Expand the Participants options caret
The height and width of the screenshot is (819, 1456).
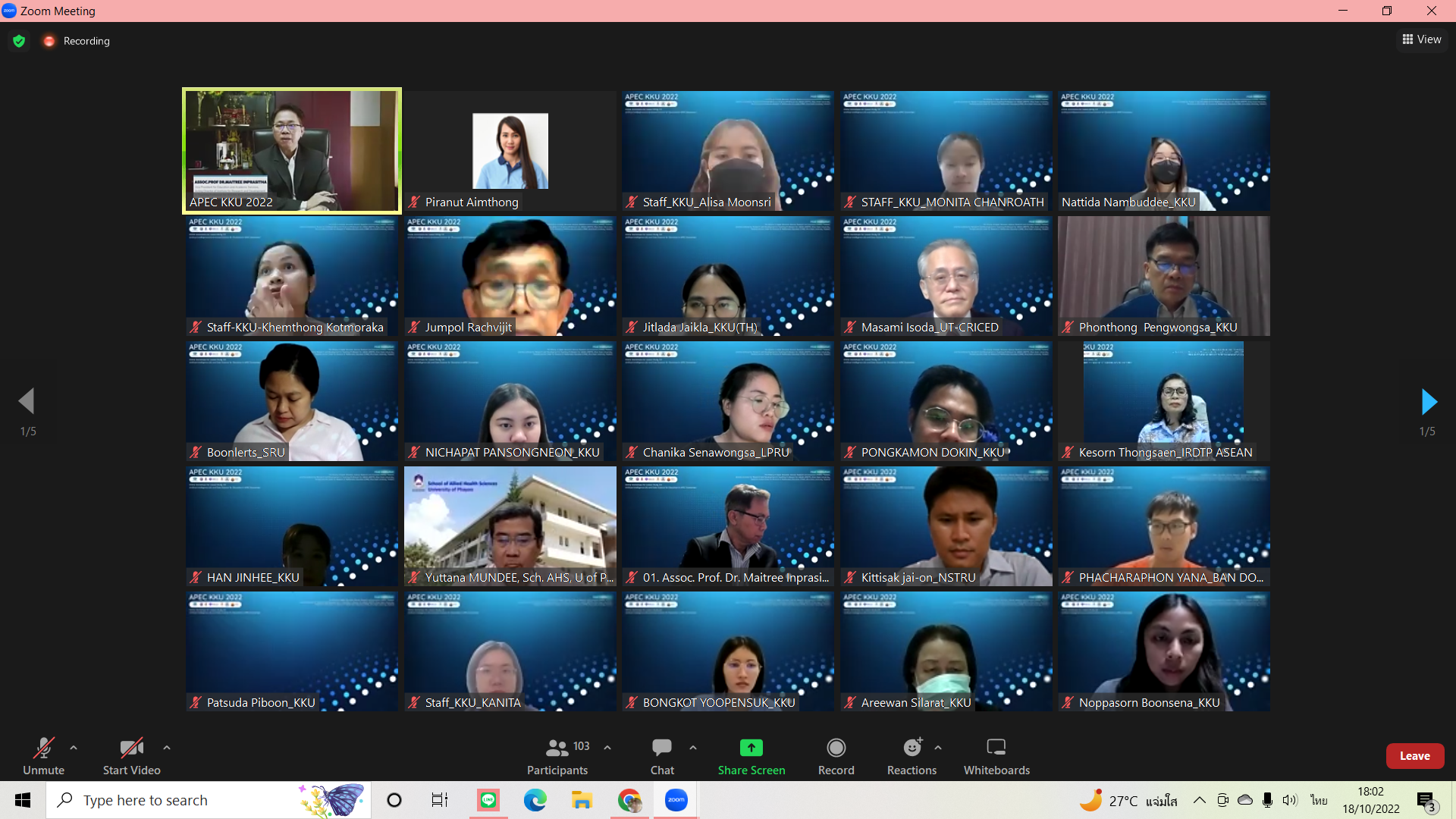point(607,748)
